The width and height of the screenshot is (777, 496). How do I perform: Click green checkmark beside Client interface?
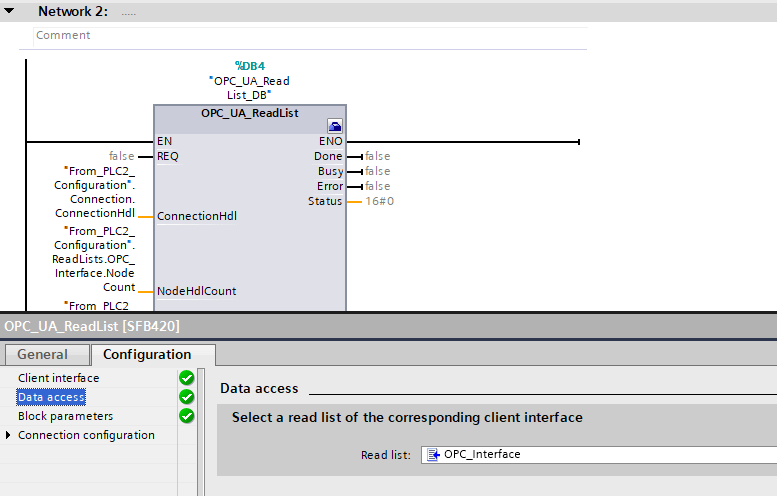tap(186, 378)
